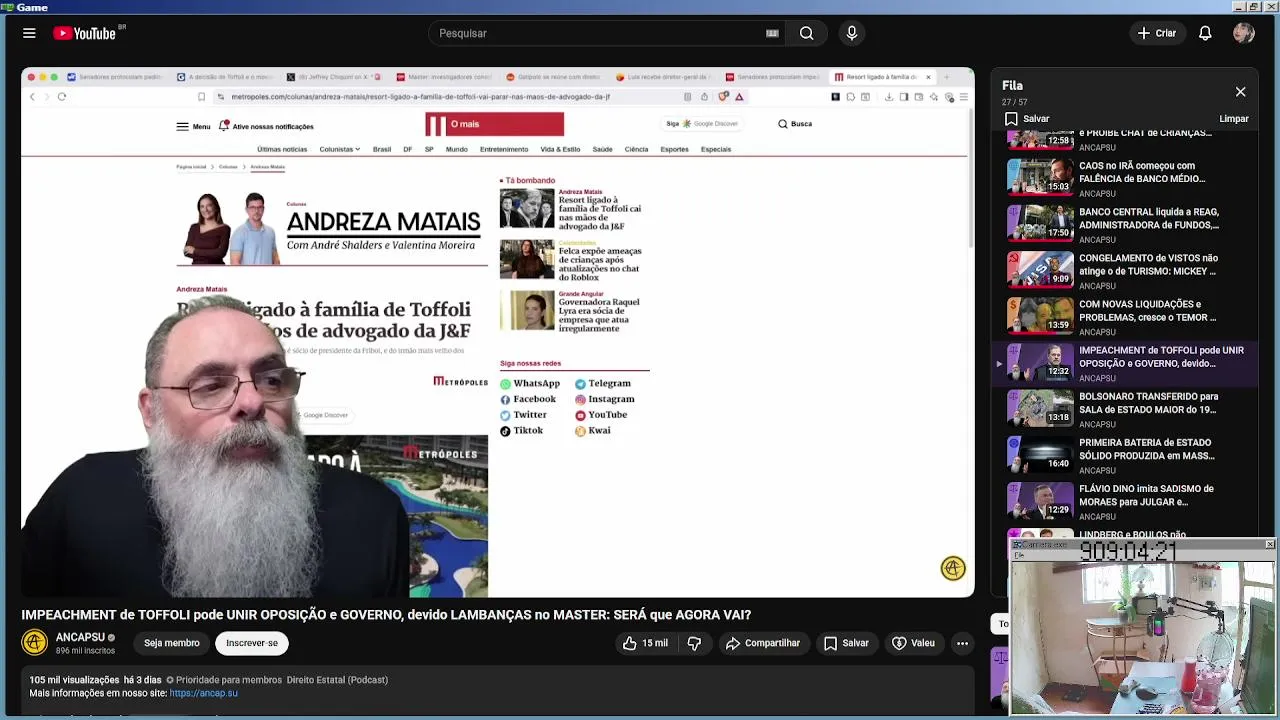Select Especiais in Metropoles nav

click(x=716, y=149)
